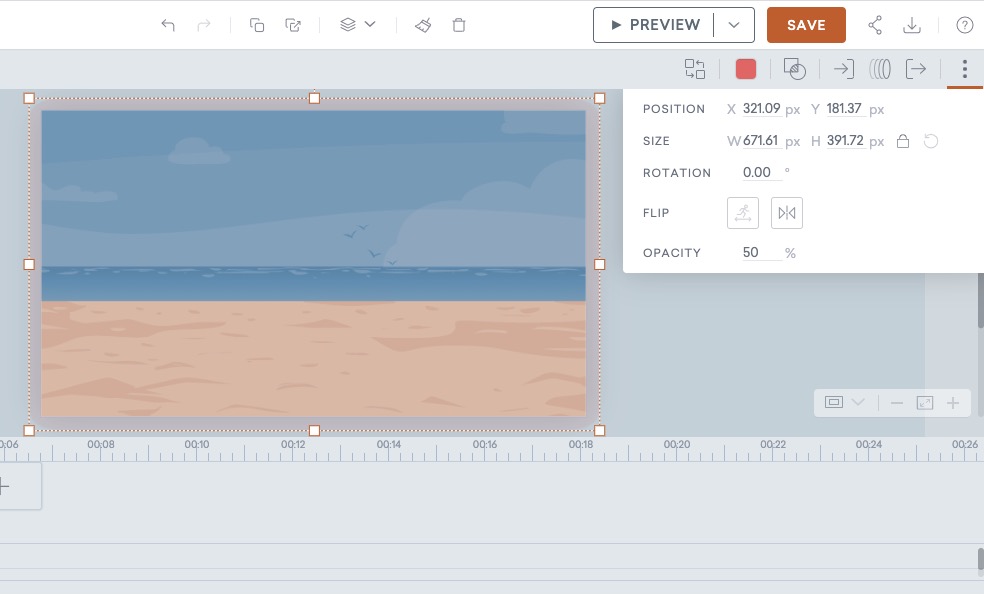Screen dimensions: 984x594
Task: Open the layers arrange icon
Action: pyautogui.click(x=348, y=24)
